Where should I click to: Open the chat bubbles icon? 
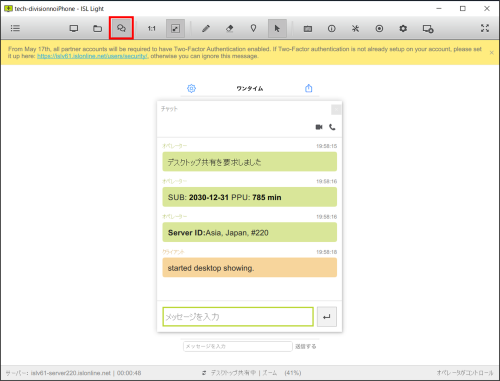coord(121,28)
